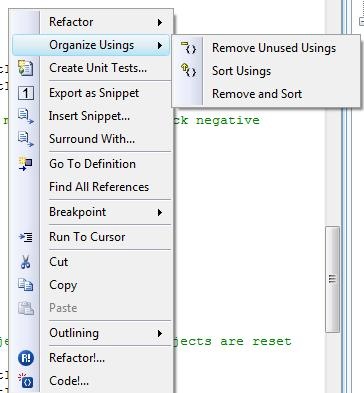Click the vertical scrollbar thumb

tap(332, 279)
